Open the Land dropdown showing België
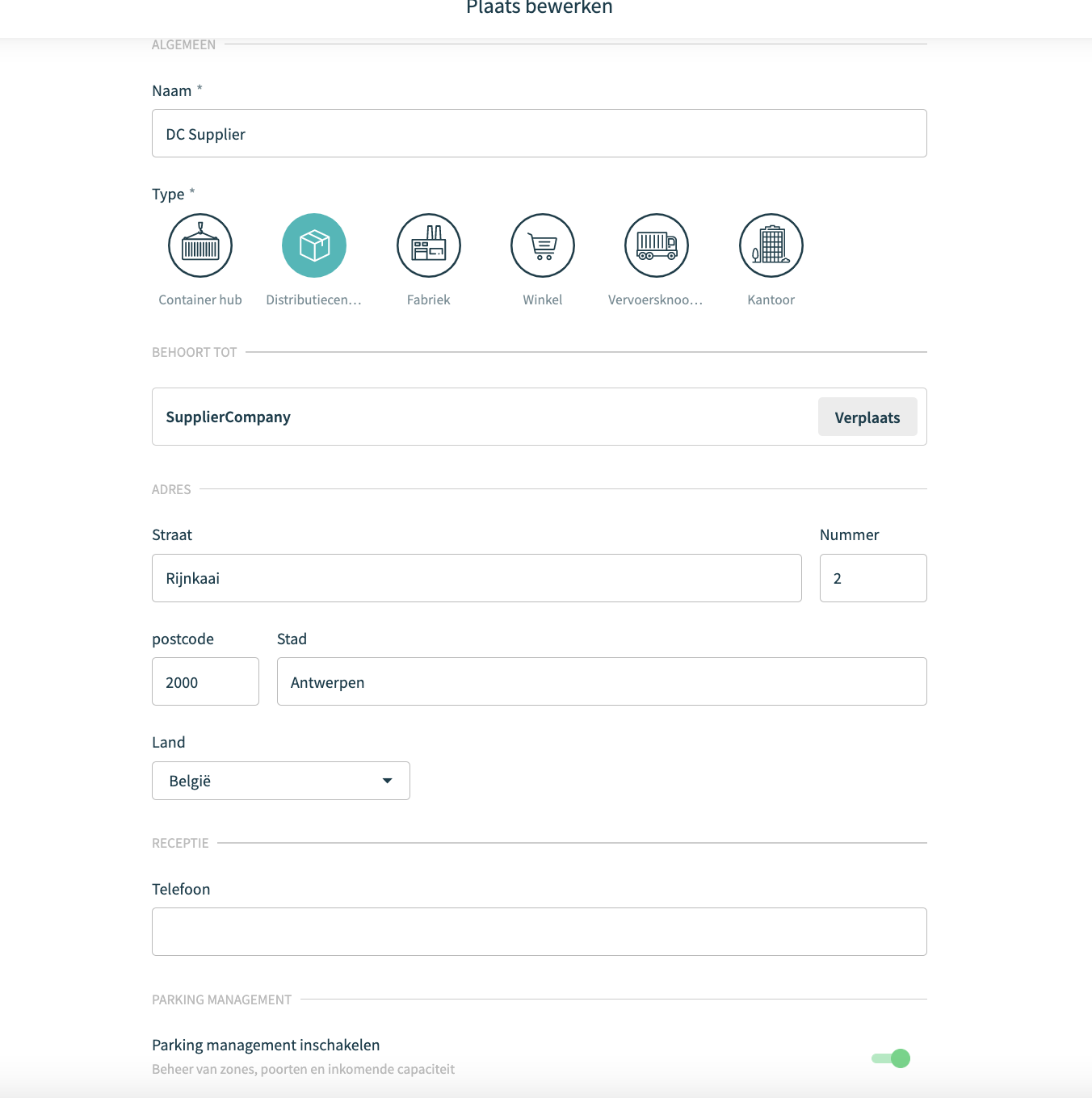Viewport: 1092px width, 1098px height. pos(281,781)
